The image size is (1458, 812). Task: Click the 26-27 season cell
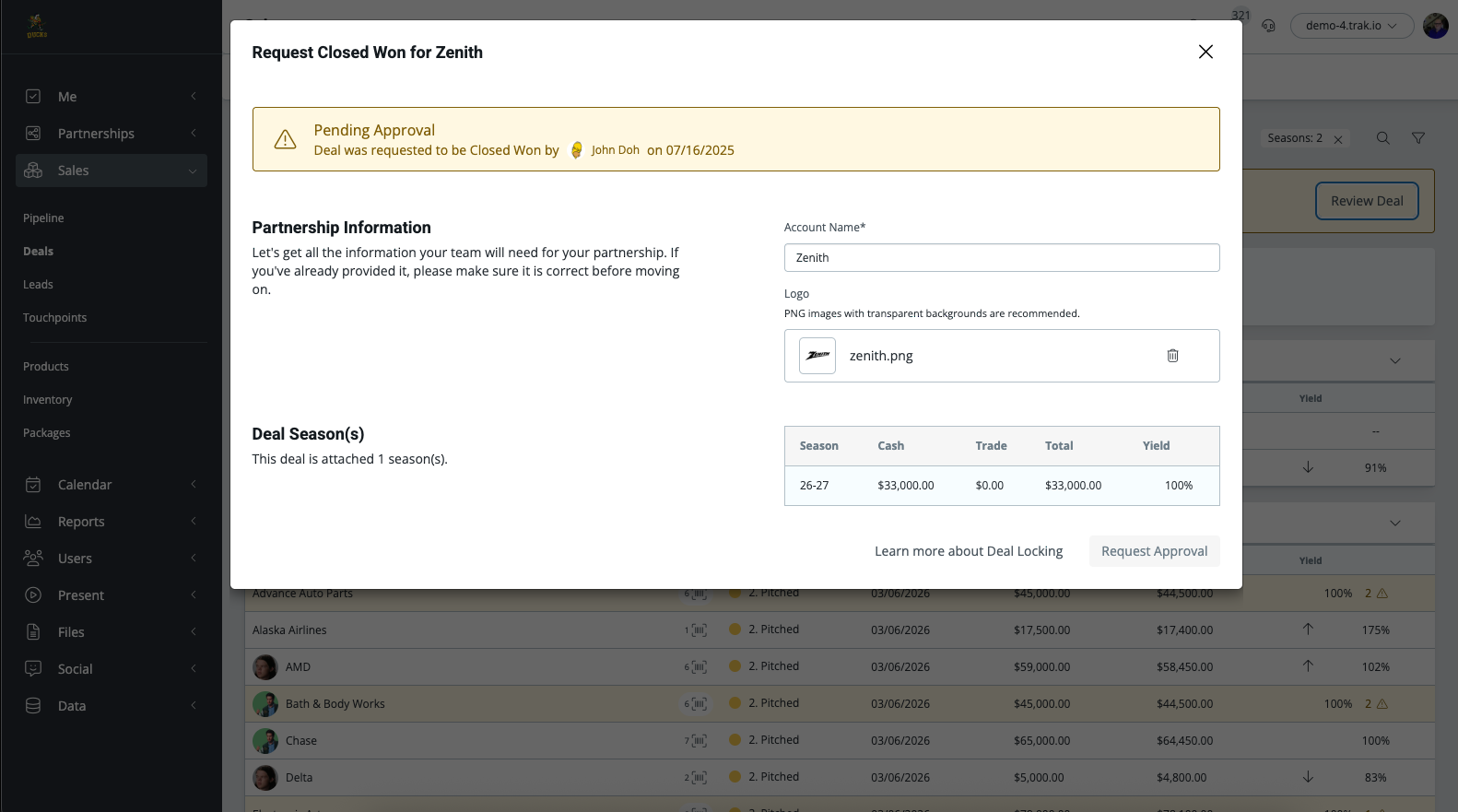815,486
